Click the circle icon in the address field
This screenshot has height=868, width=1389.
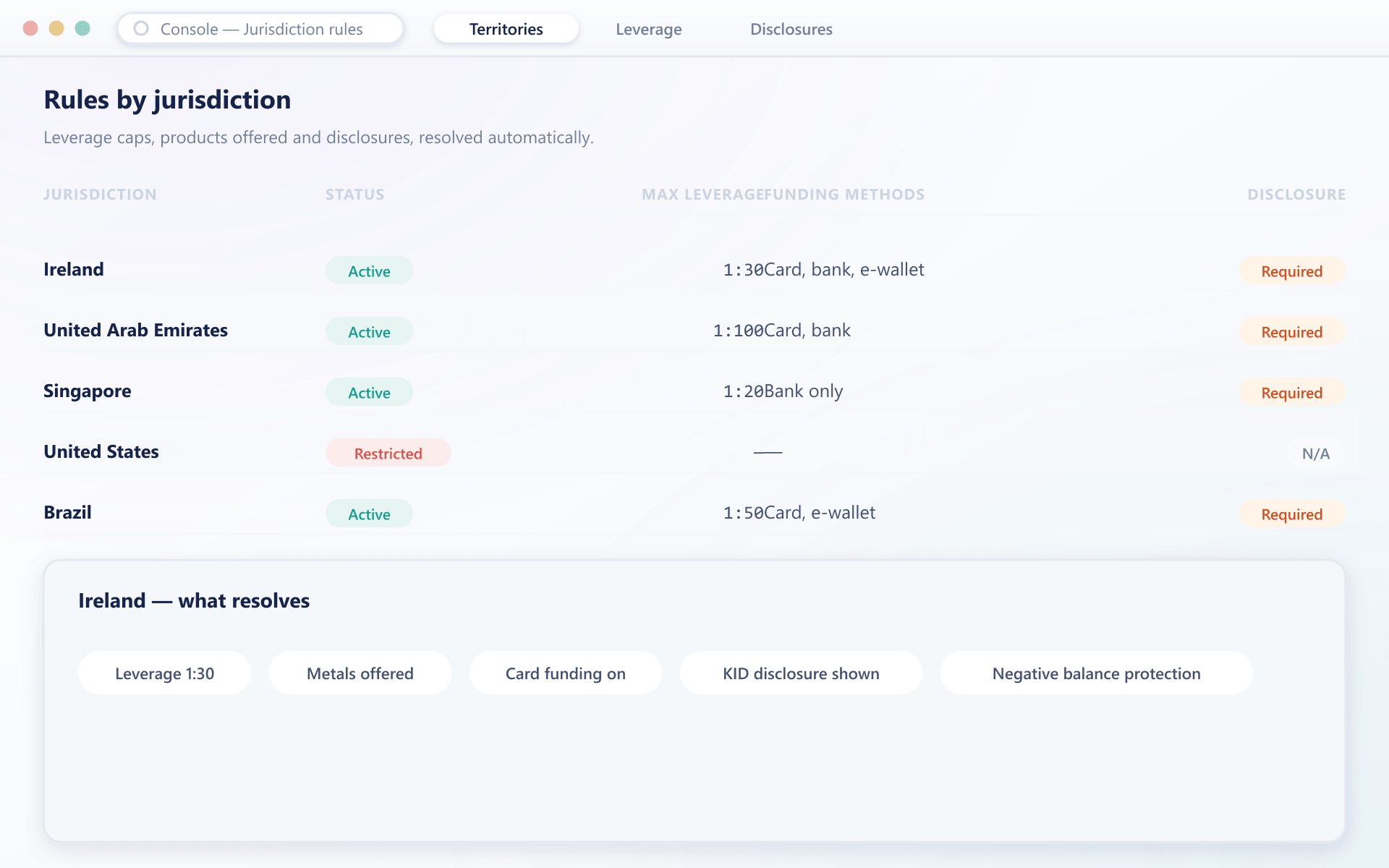click(141, 29)
